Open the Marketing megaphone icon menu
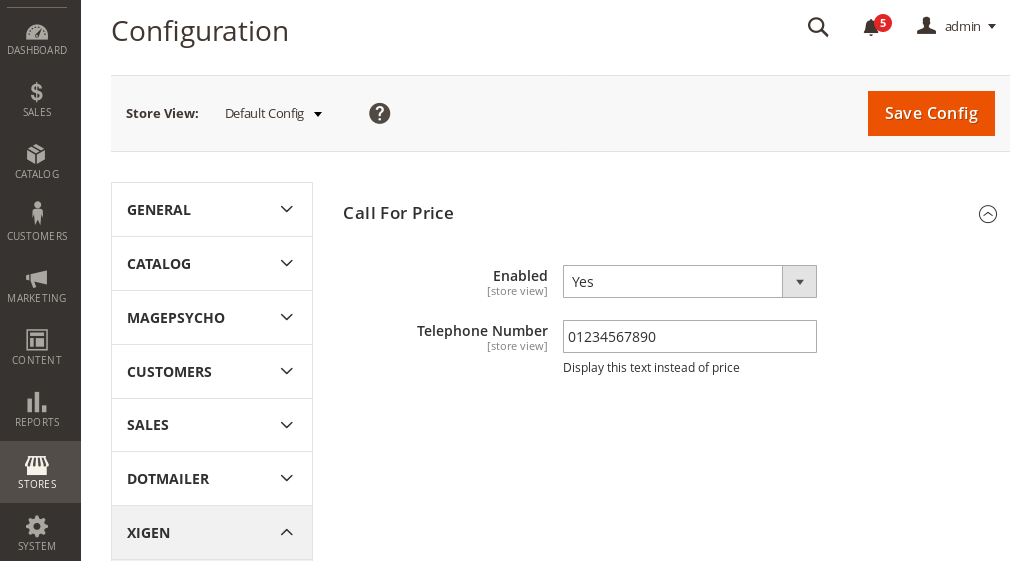The image size is (1017, 561). coord(37,286)
